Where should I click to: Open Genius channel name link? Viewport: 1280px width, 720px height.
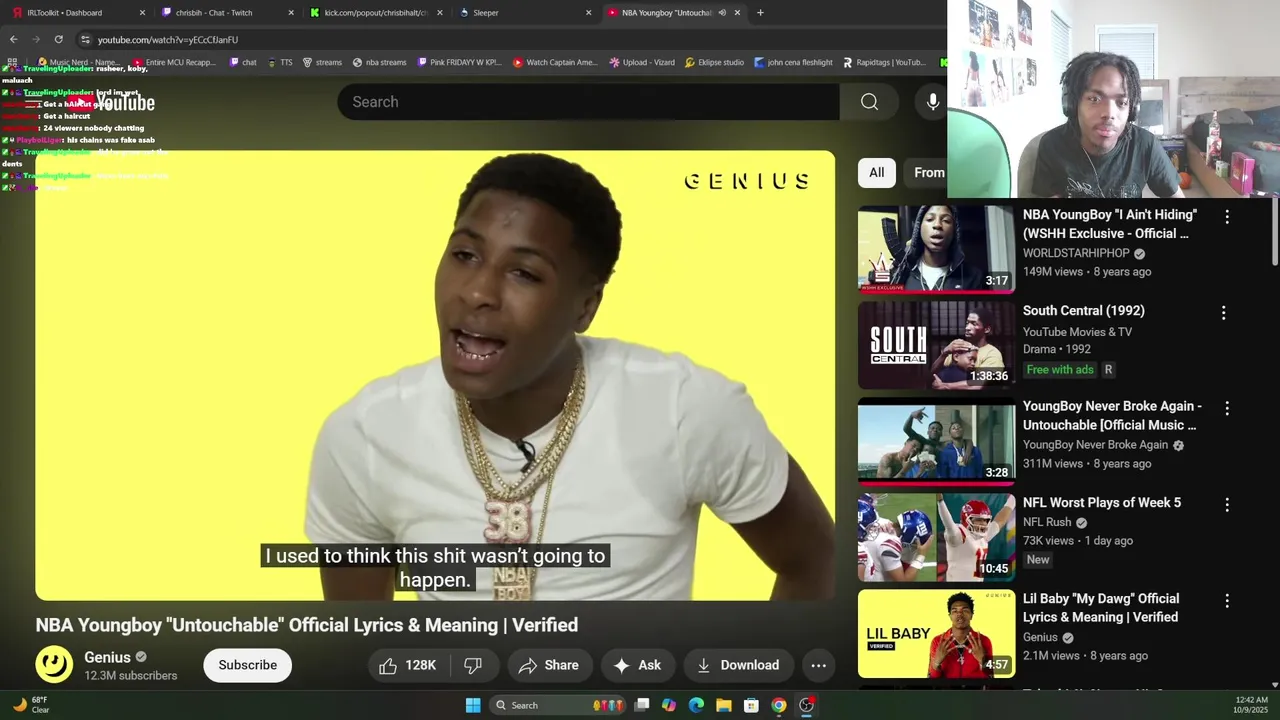click(x=107, y=657)
